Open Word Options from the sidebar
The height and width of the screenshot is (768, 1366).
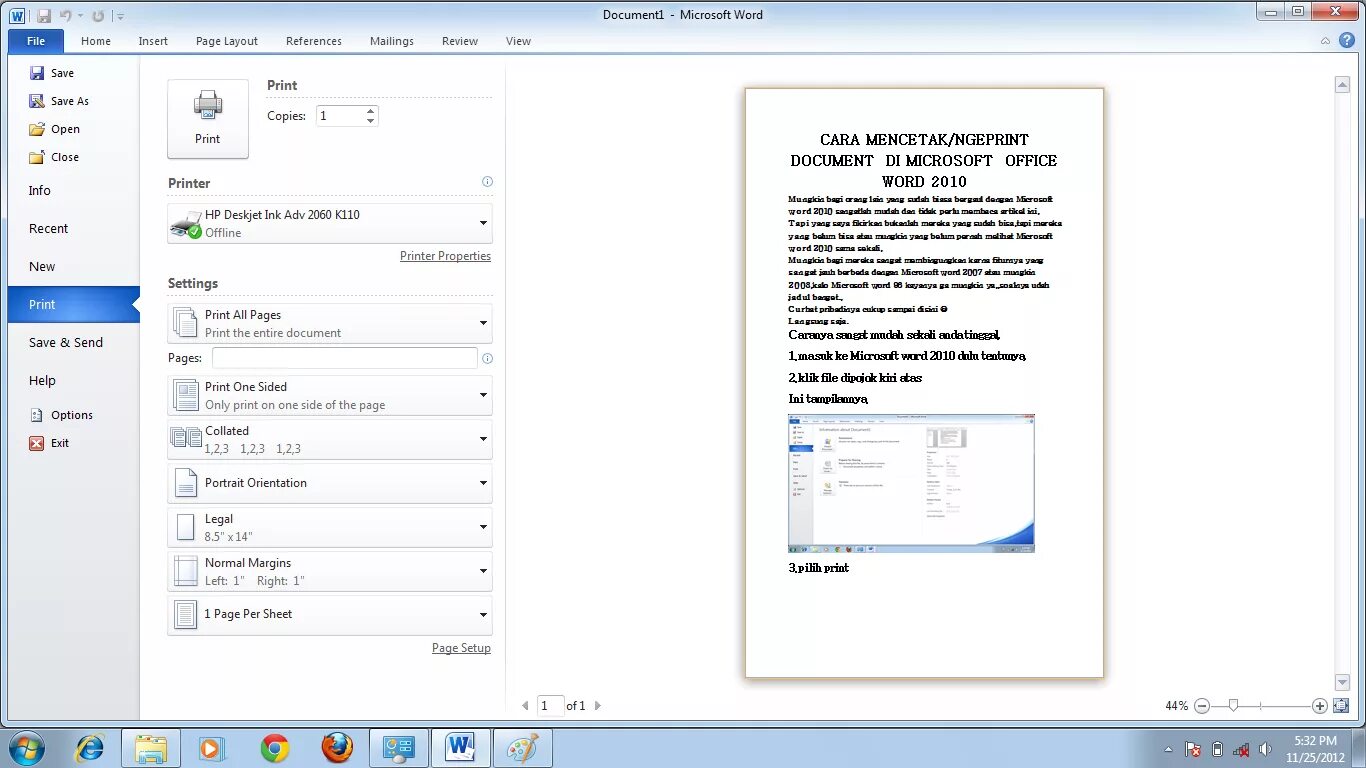pyautogui.click(x=60, y=415)
